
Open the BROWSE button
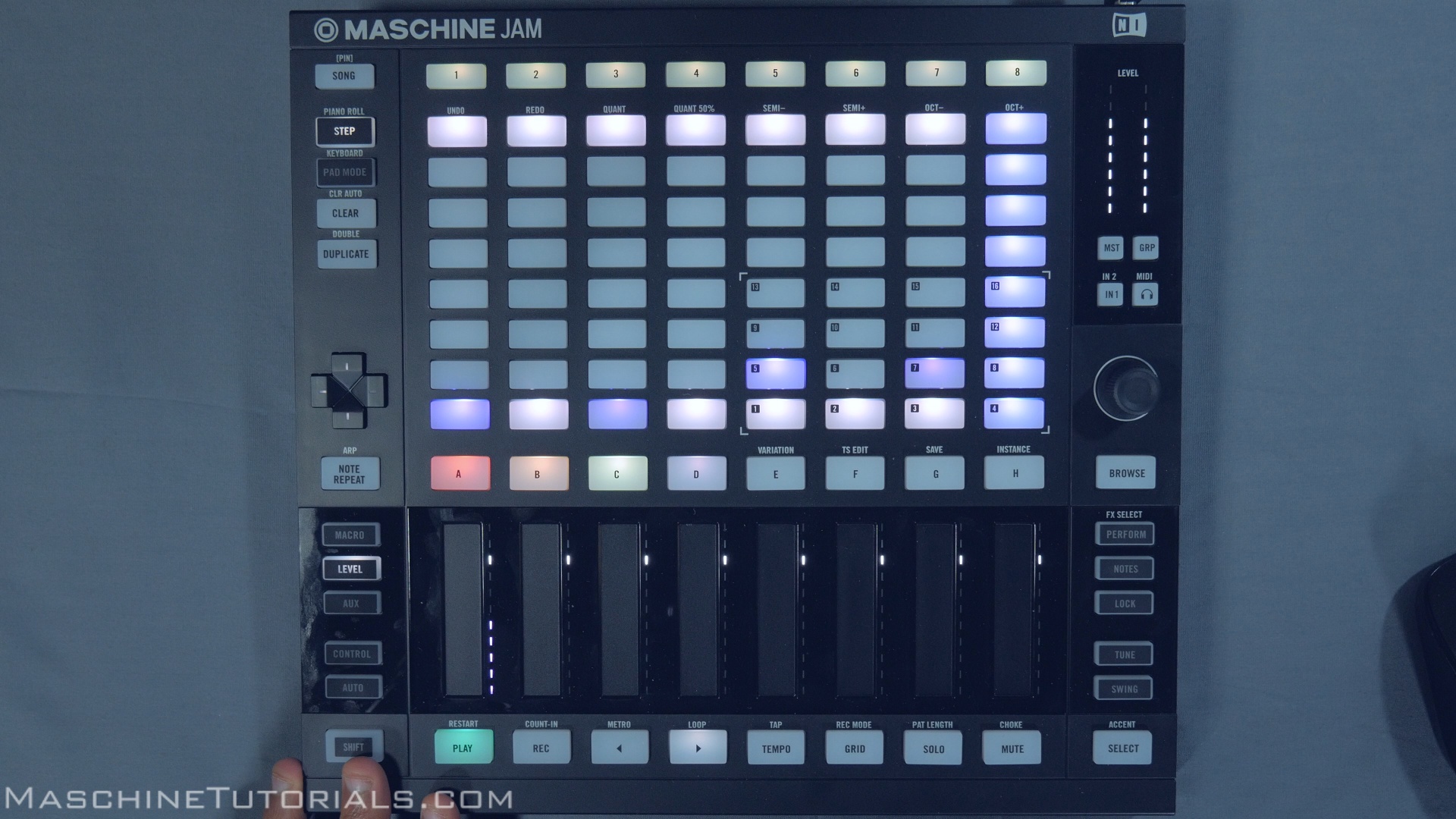(x=1126, y=472)
